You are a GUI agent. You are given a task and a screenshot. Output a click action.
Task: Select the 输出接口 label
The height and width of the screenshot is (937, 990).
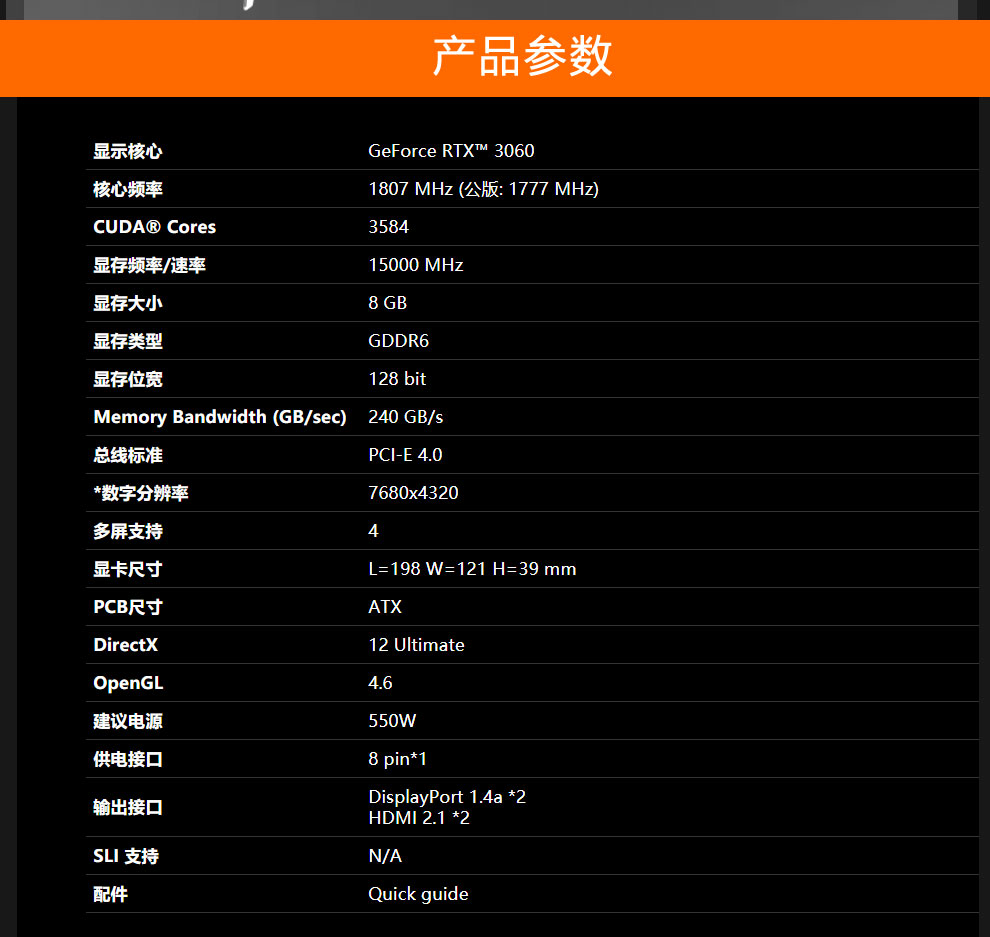(128, 808)
